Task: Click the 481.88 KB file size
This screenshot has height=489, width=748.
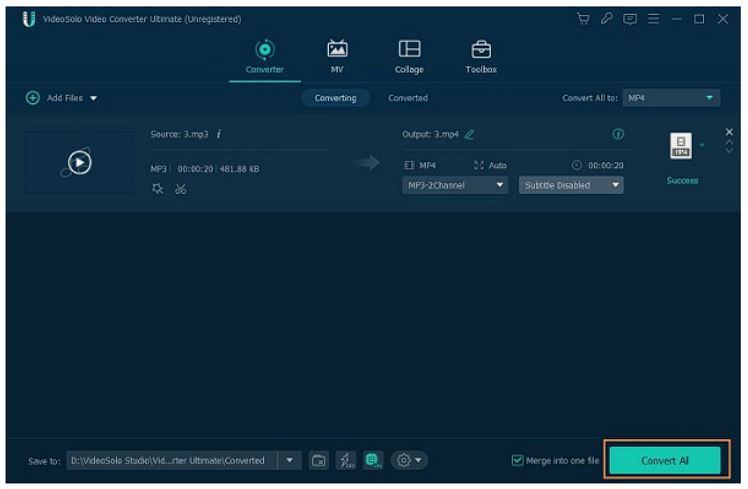Action: tap(239, 169)
